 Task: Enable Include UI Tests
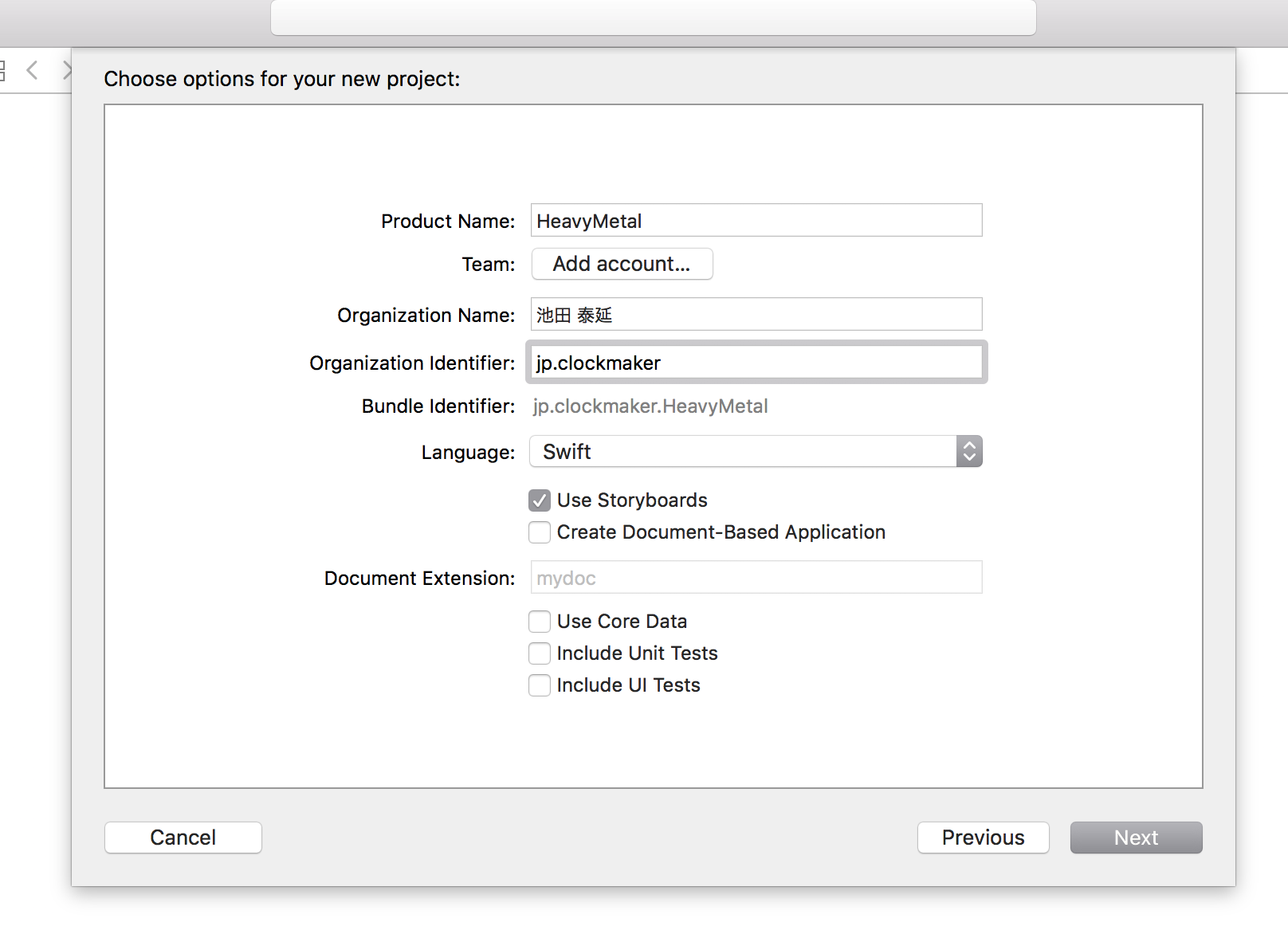540,685
